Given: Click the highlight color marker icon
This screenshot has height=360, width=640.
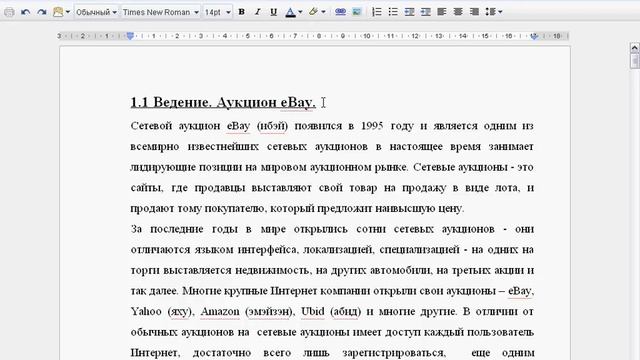Looking at the screenshot, I should (313, 12).
